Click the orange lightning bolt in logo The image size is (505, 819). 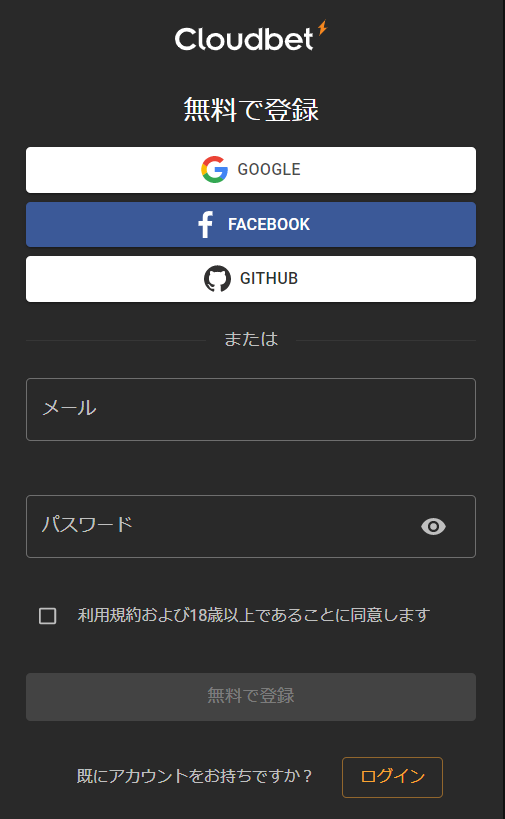(x=322, y=28)
